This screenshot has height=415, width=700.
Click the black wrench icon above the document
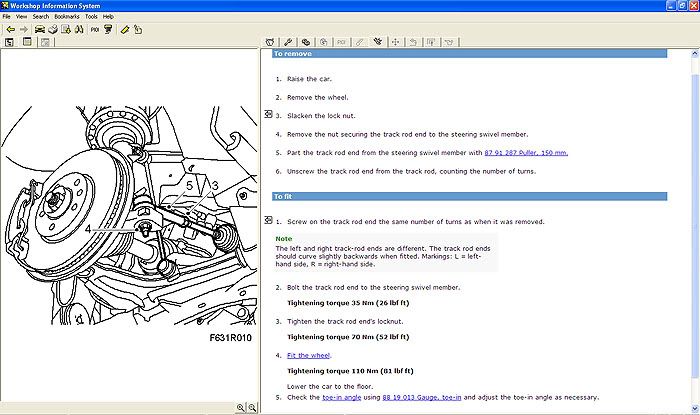click(288, 42)
